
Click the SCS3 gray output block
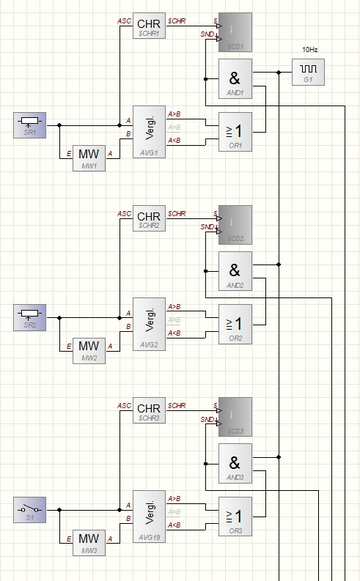[x=235, y=417]
